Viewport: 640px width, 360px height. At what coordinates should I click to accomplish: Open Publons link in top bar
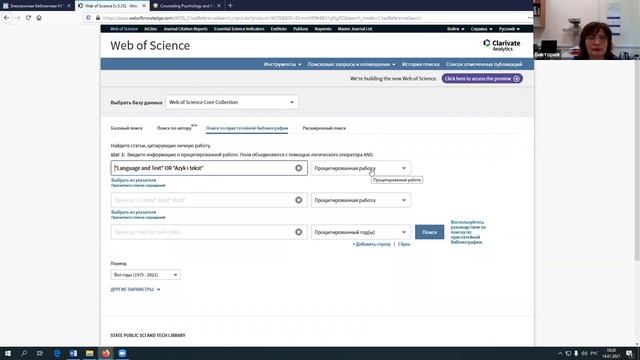[300, 29]
